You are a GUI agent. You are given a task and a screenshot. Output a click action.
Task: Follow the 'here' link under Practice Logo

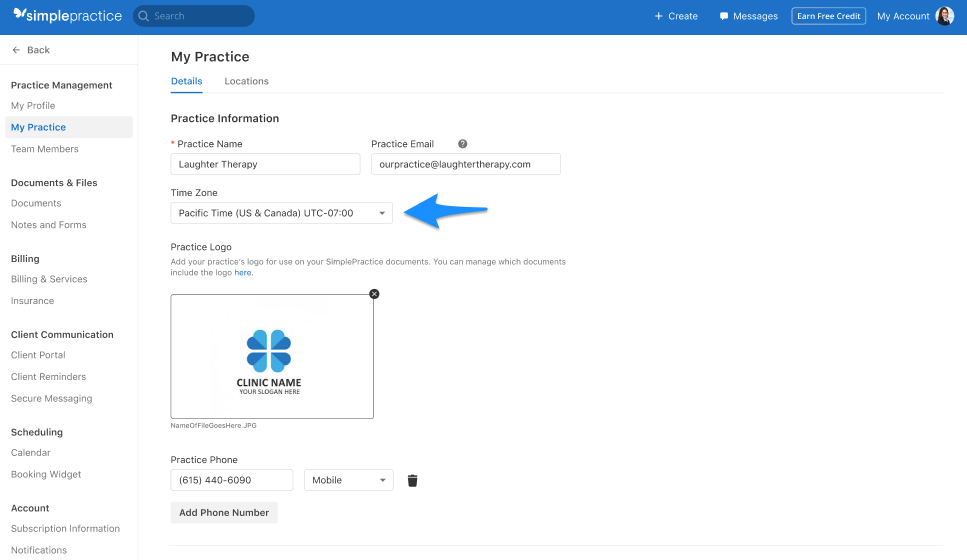click(242, 273)
